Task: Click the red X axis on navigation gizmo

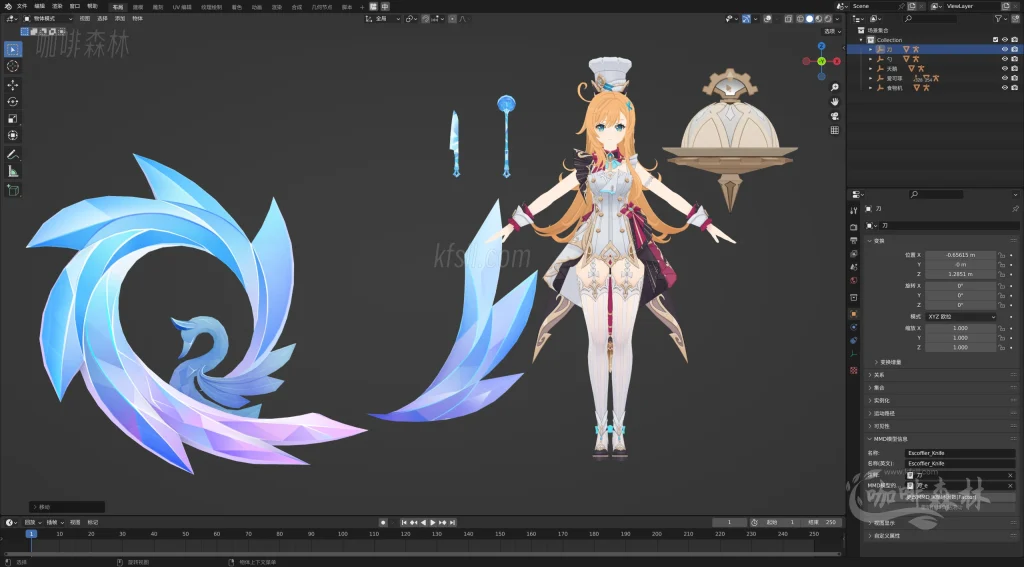Action: pos(837,61)
